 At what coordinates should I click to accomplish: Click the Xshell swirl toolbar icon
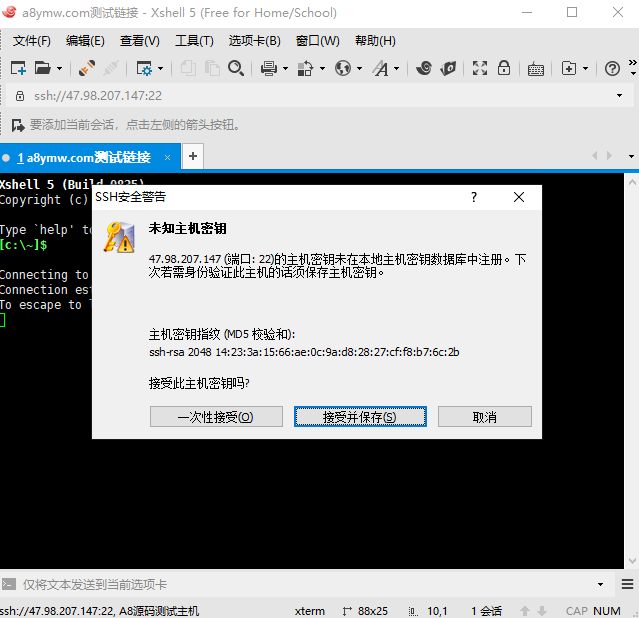pos(424,68)
